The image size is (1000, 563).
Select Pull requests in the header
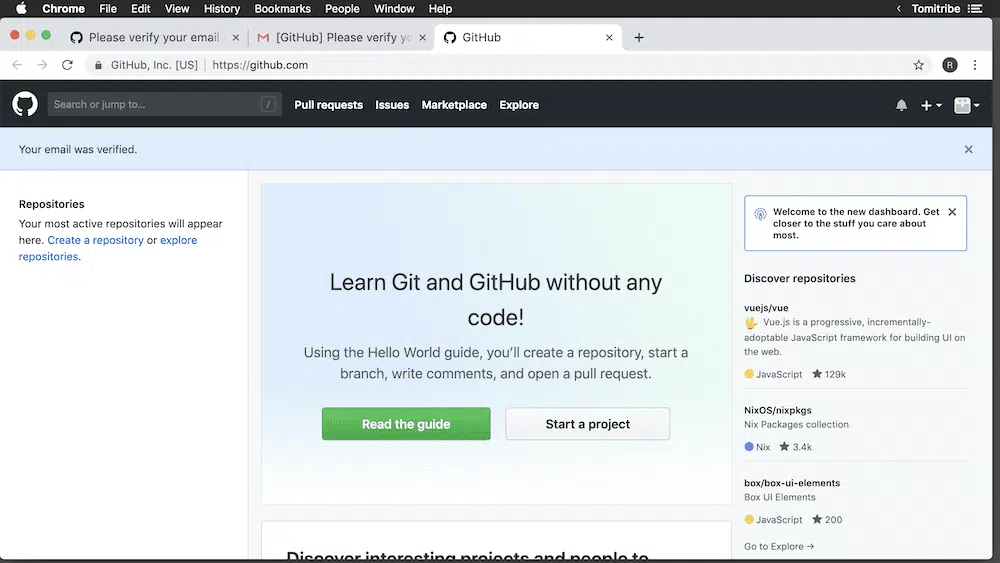tap(328, 105)
